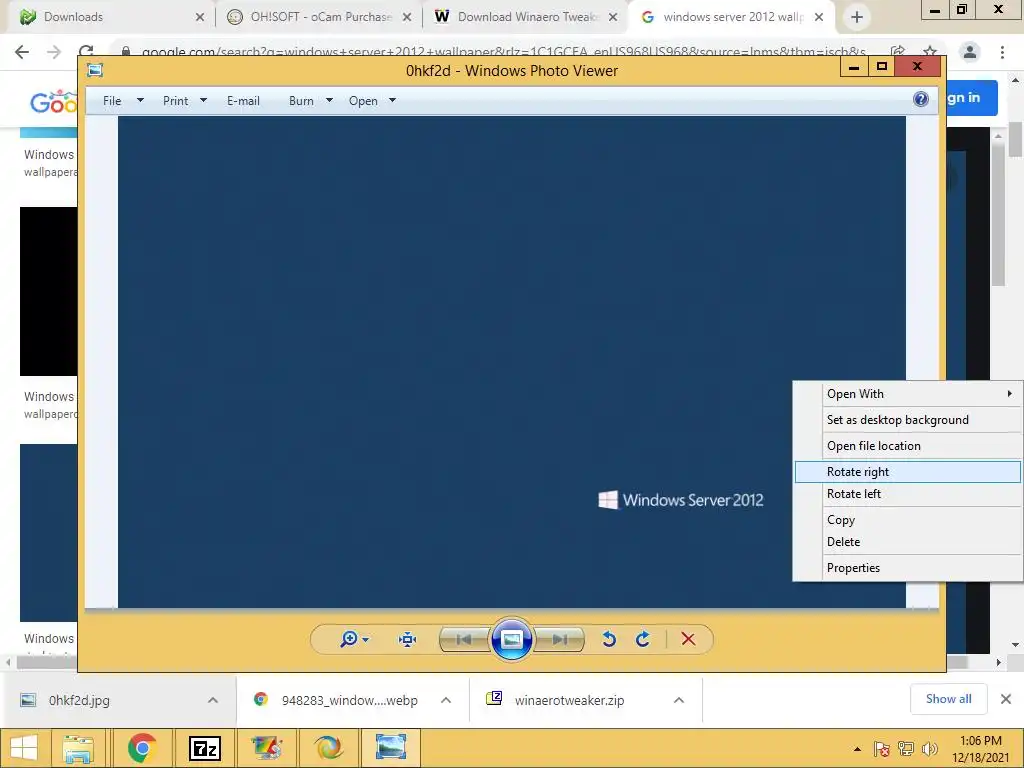1024x768 pixels.
Task: Close the Download Winaero Tweaker tab
Action: tap(613, 18)
